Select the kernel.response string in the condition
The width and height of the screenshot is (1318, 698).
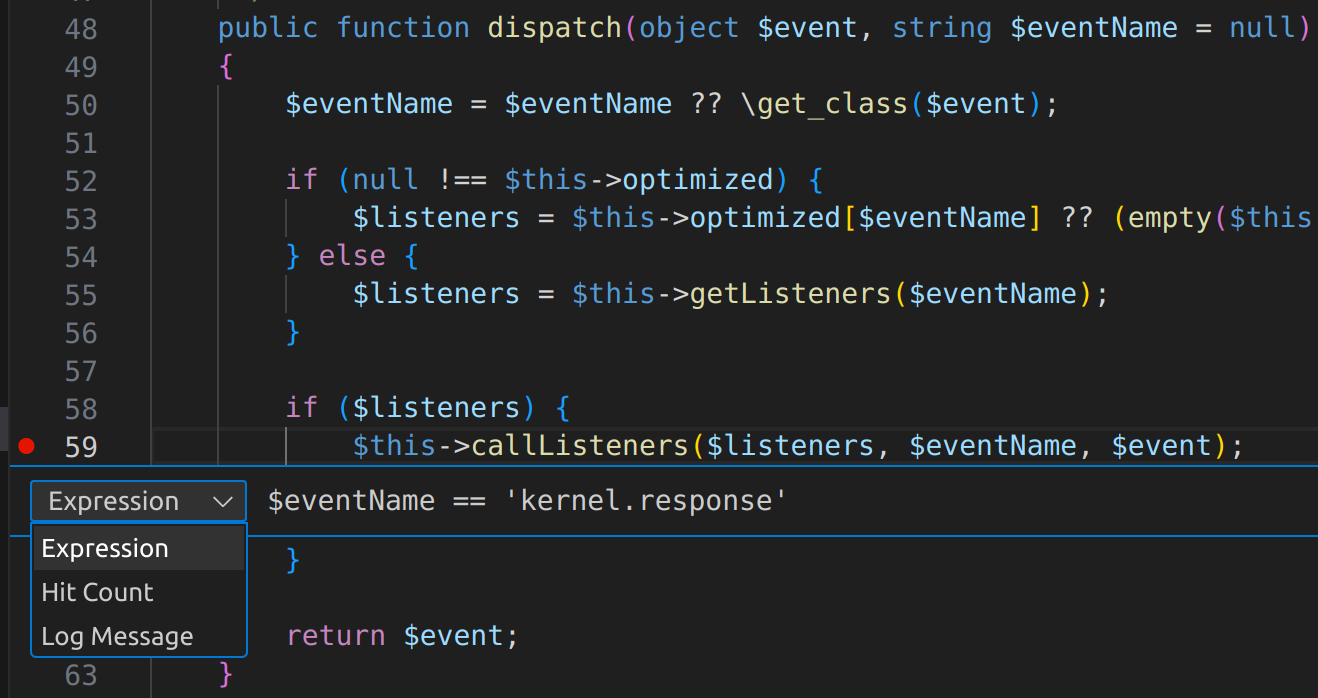click(648, 500)
